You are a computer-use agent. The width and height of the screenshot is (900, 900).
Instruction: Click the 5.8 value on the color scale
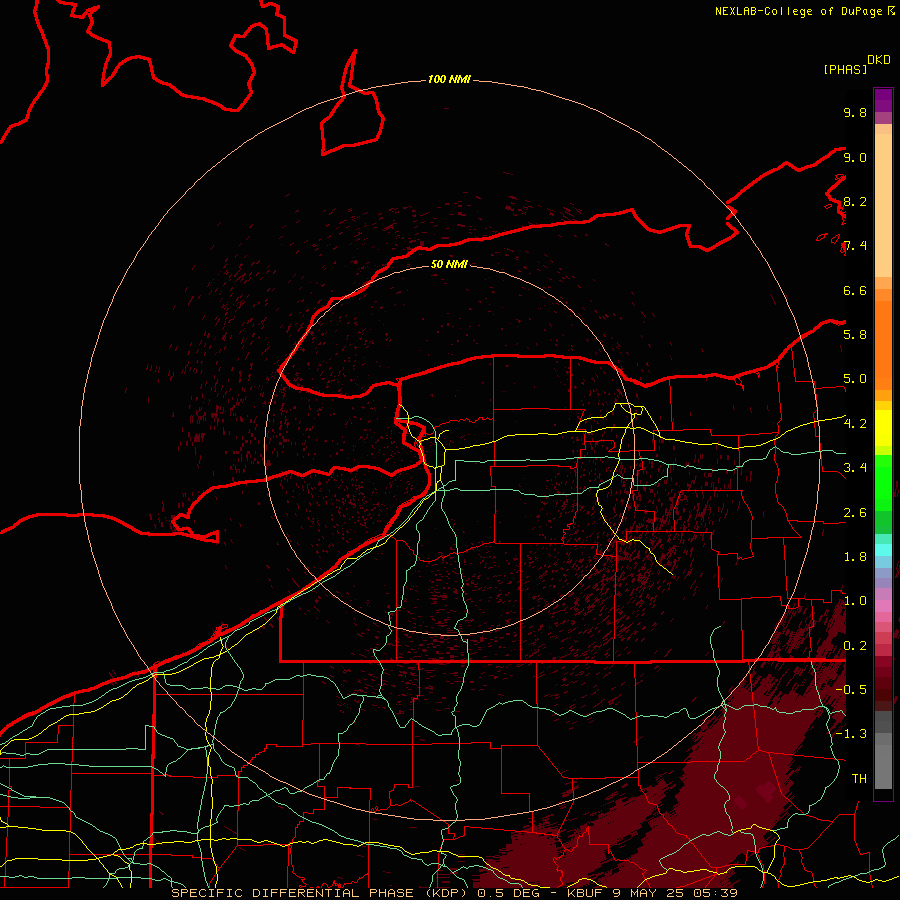[855, 335]
